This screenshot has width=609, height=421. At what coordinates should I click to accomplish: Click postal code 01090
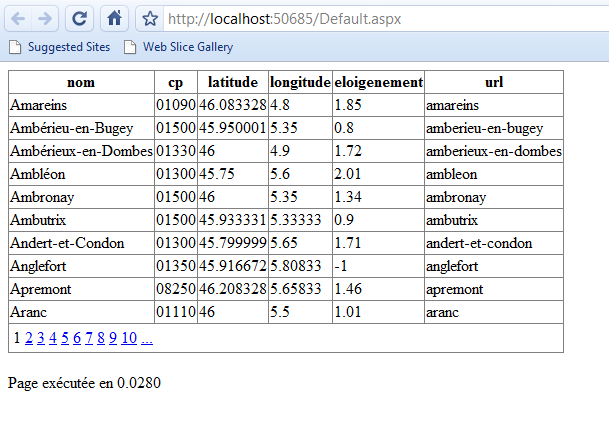(176, 105)
